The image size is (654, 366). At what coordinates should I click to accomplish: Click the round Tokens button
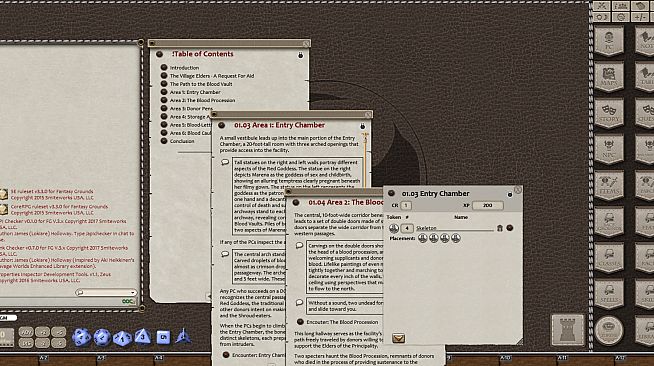[x=609, y=331]
